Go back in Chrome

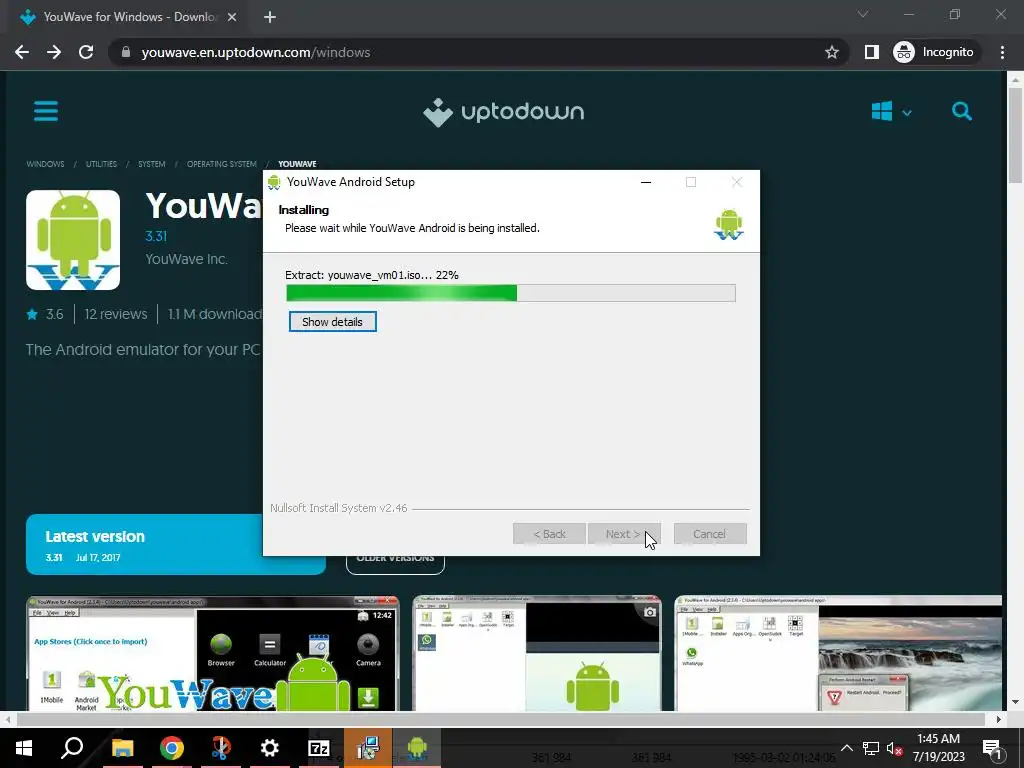click(x=22, y=52)
